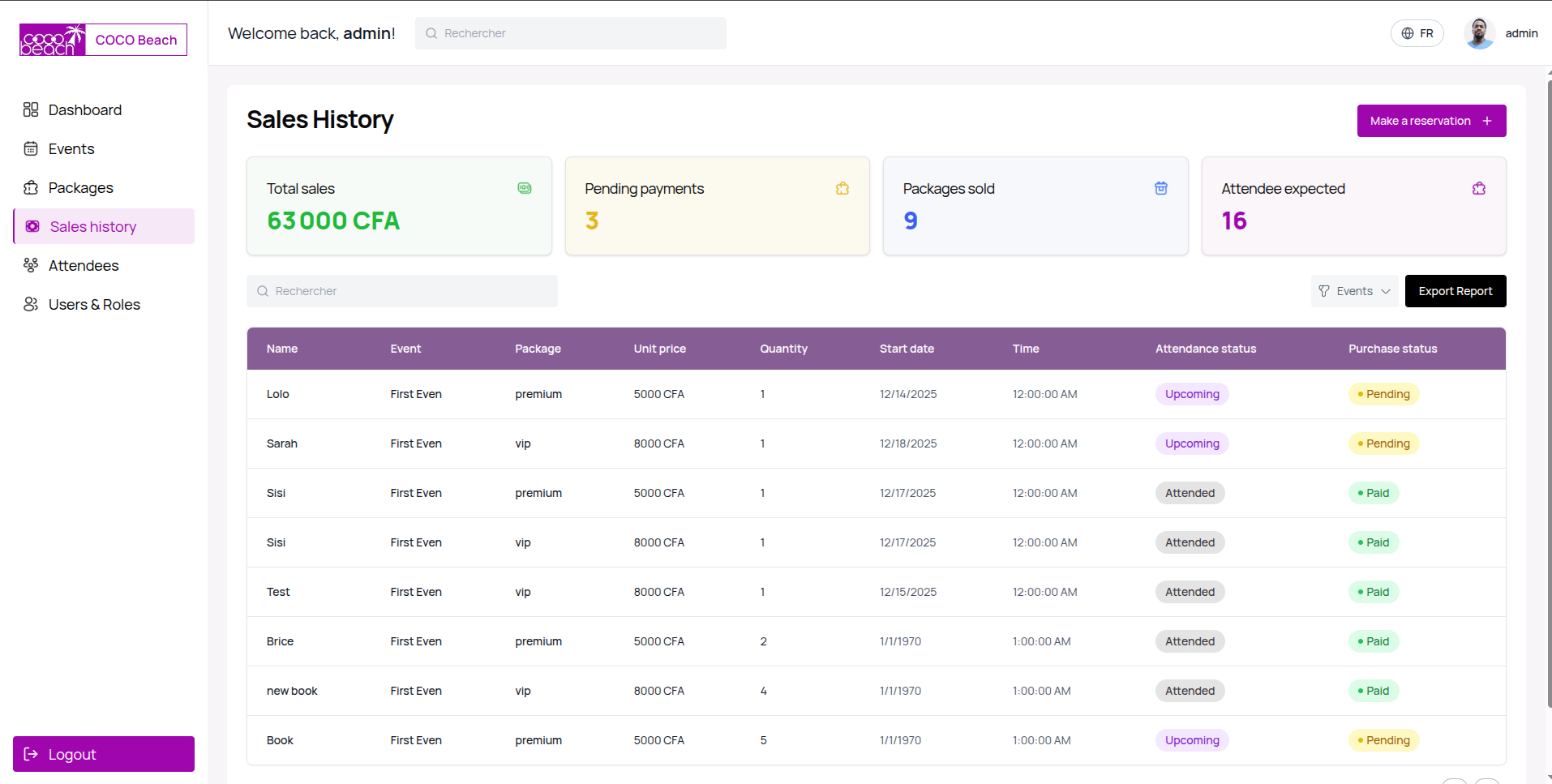1552x784 pixels.
Task: Open the FR language selector
Action: click(x=1417, y=33)
